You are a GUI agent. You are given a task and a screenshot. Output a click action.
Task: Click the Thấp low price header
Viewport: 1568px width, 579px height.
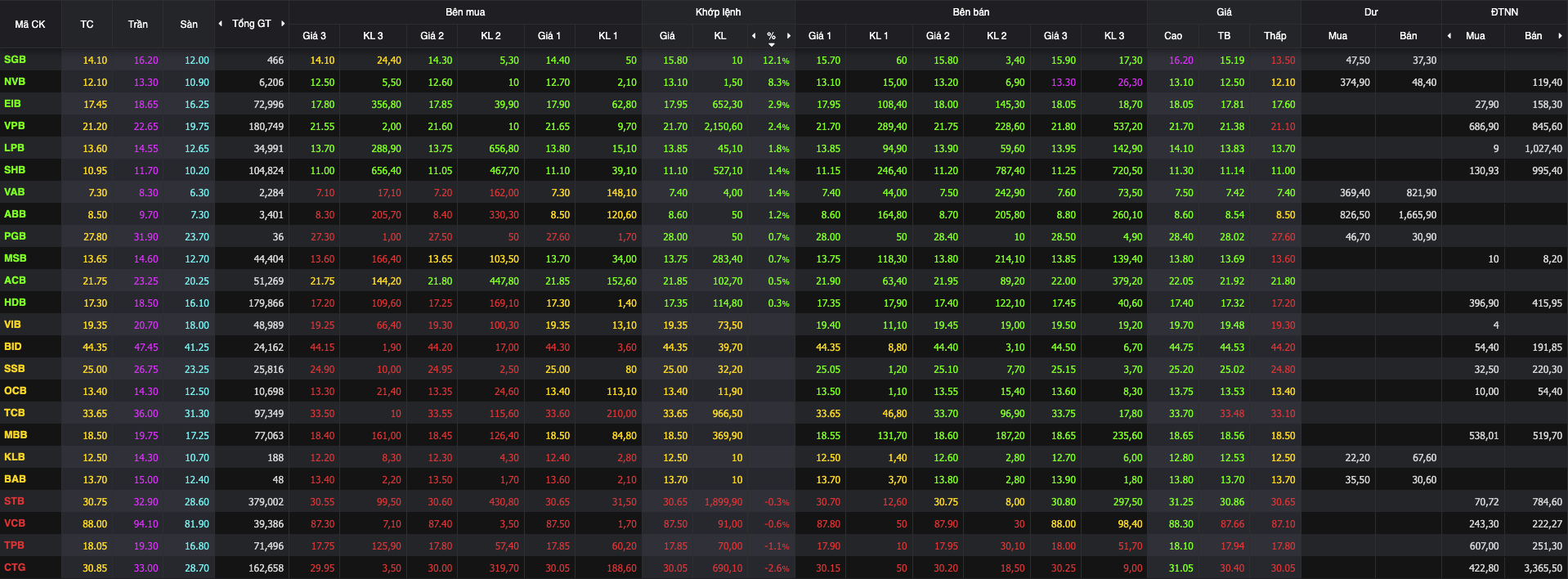(1275, 36)
